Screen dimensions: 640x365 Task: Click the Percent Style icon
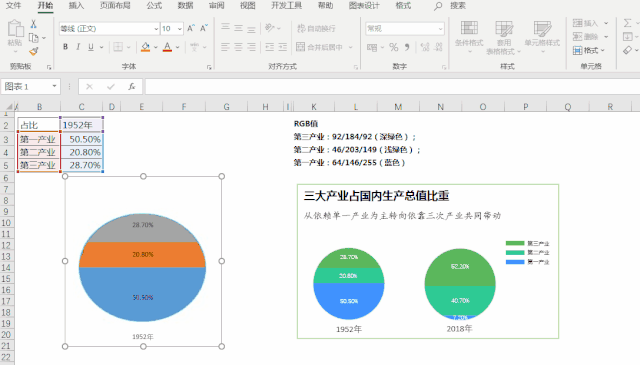pos(393,47)
